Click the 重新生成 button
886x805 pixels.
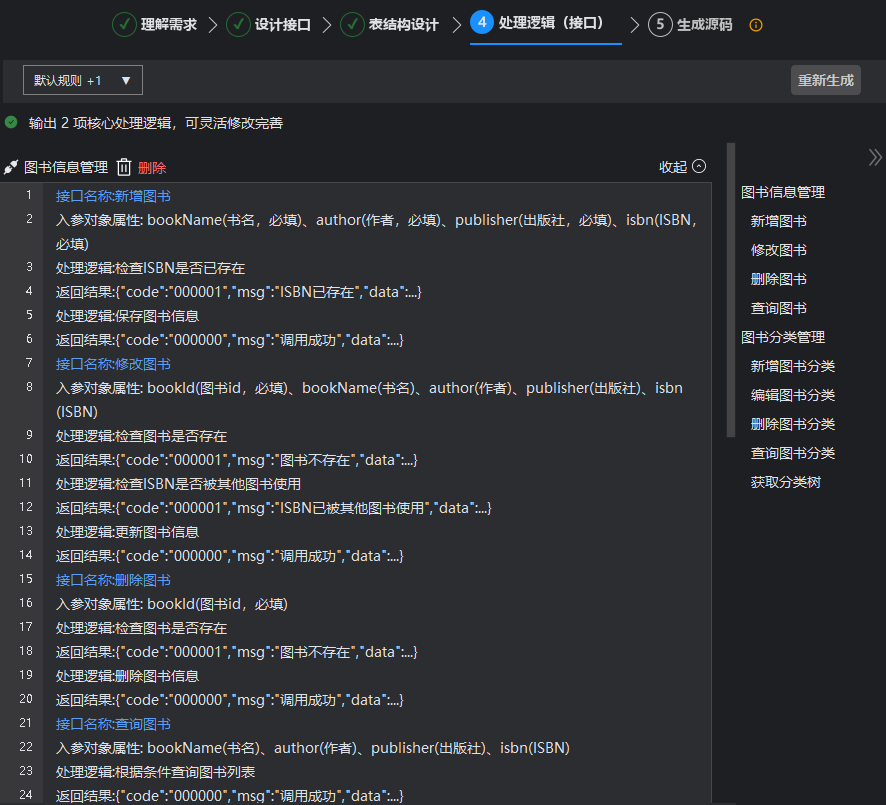point(825,80)
